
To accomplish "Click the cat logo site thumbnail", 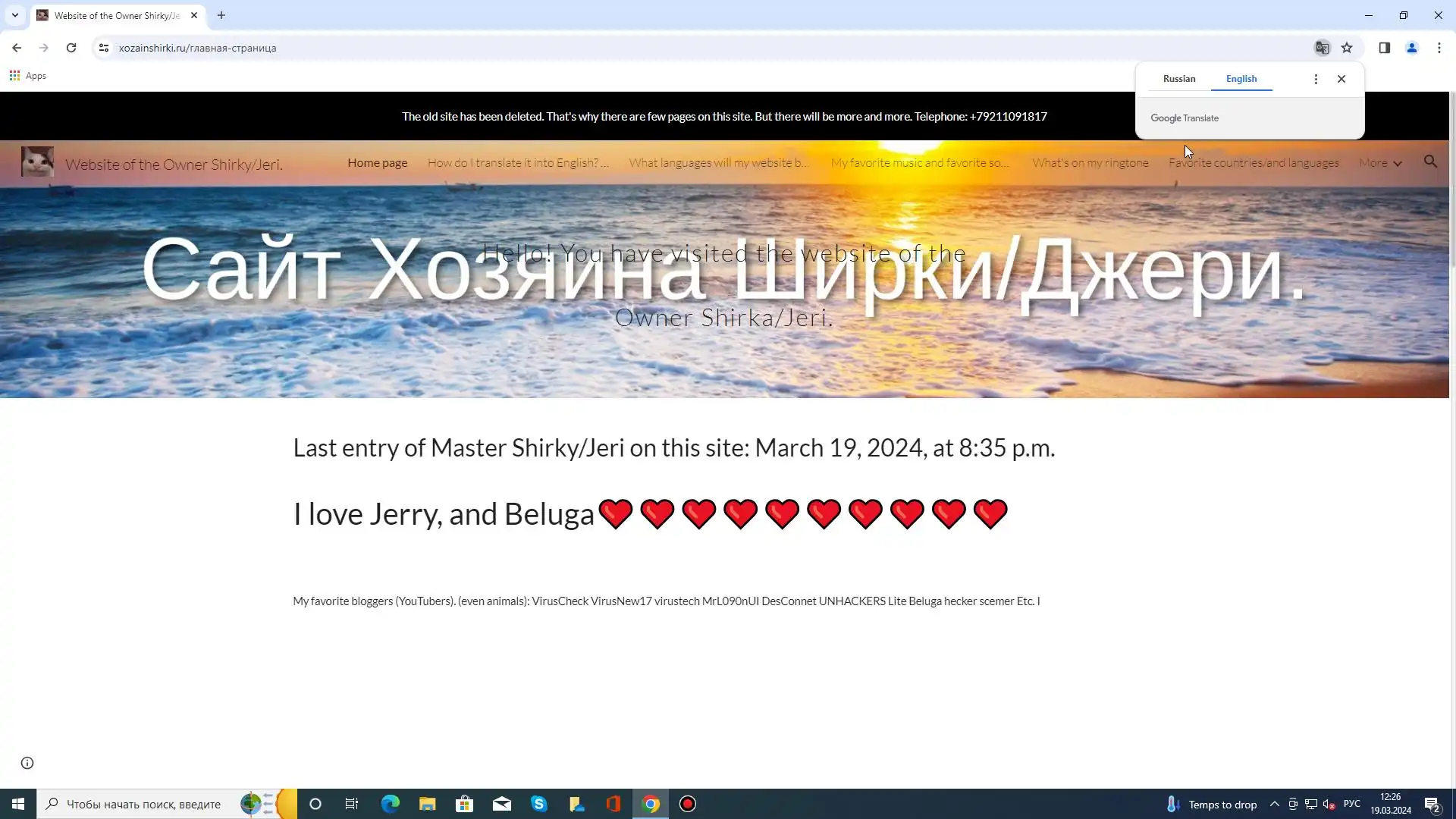I will point(37,162).
